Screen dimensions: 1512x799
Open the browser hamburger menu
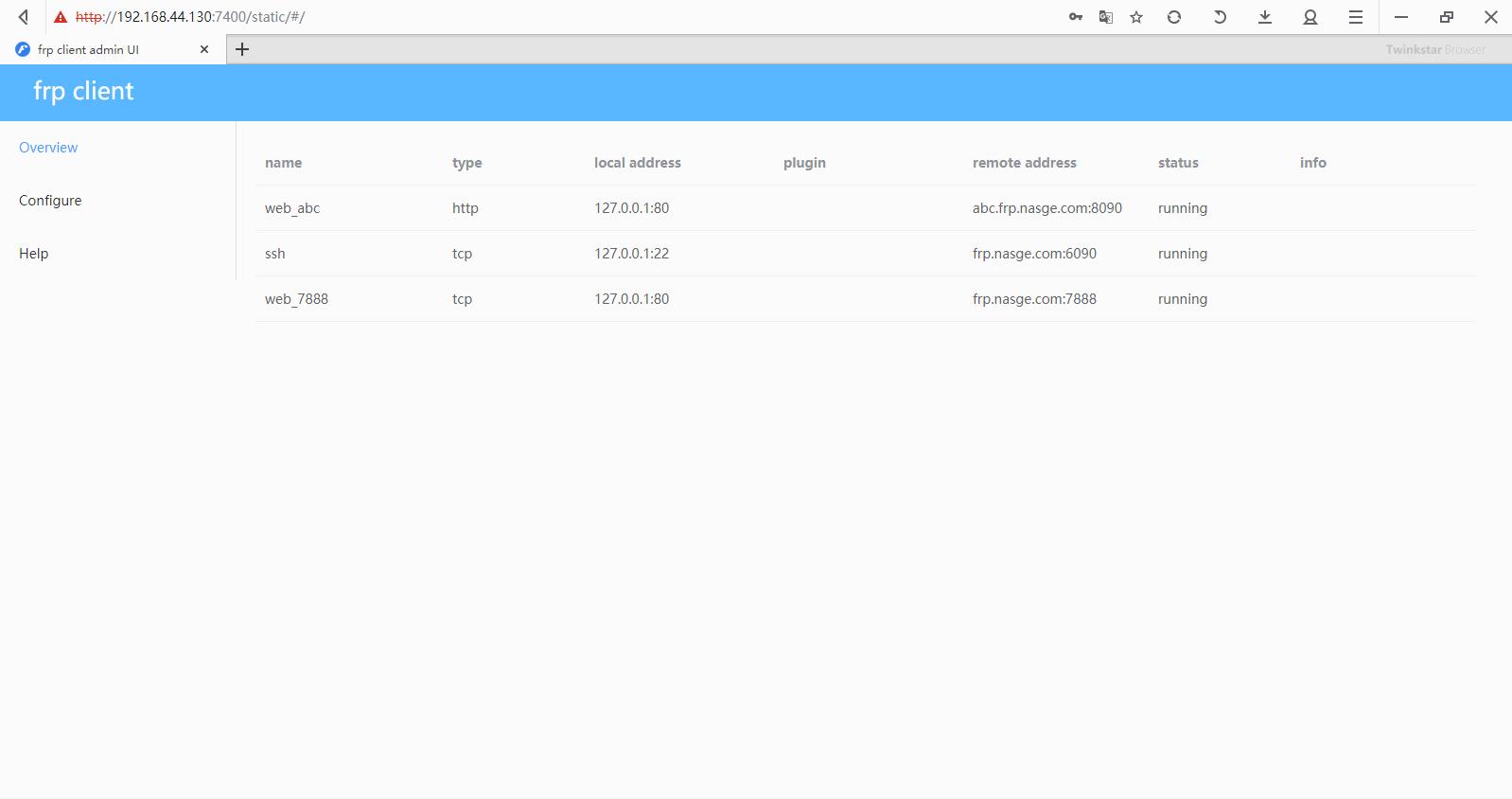1356,17
